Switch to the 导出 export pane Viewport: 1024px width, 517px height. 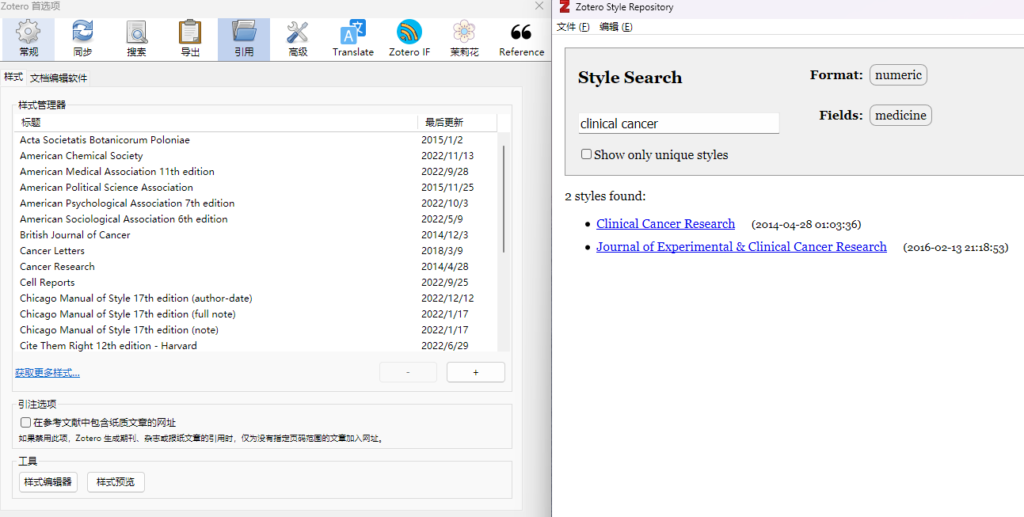(189, 39)
